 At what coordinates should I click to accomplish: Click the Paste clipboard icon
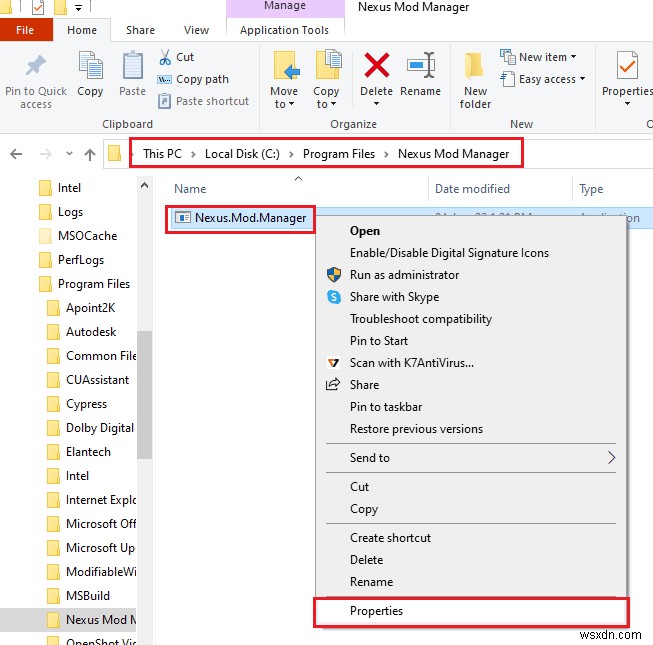coord(132,65)
